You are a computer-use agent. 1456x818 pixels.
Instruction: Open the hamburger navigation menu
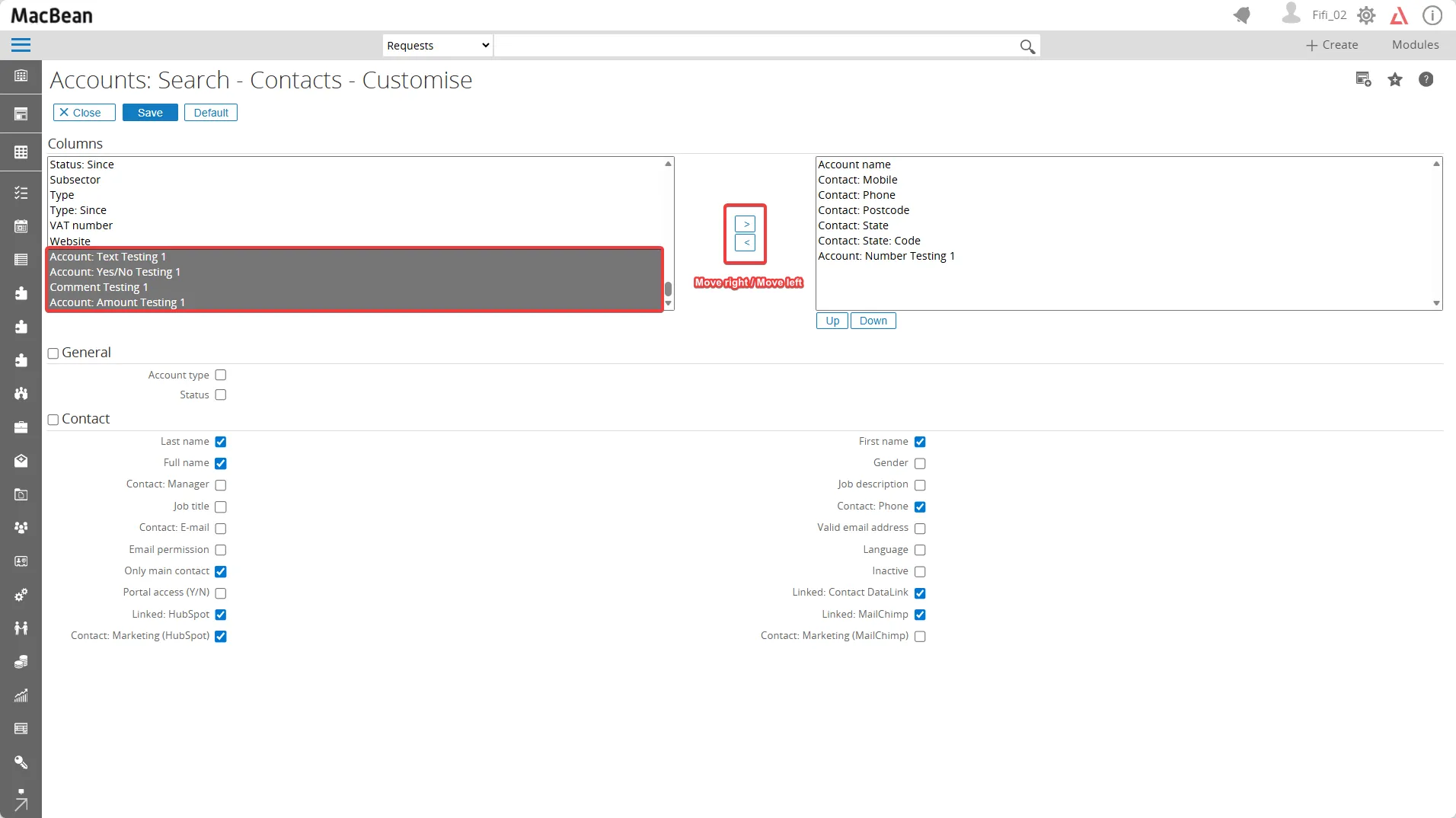[21, 46]
